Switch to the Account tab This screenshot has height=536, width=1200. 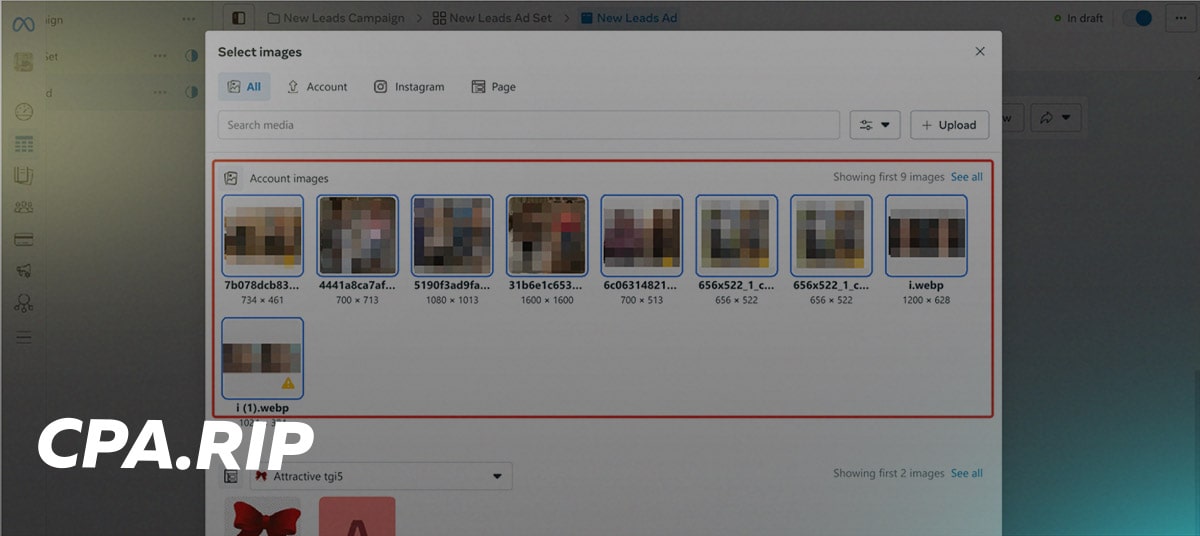(x=317, y=87)
